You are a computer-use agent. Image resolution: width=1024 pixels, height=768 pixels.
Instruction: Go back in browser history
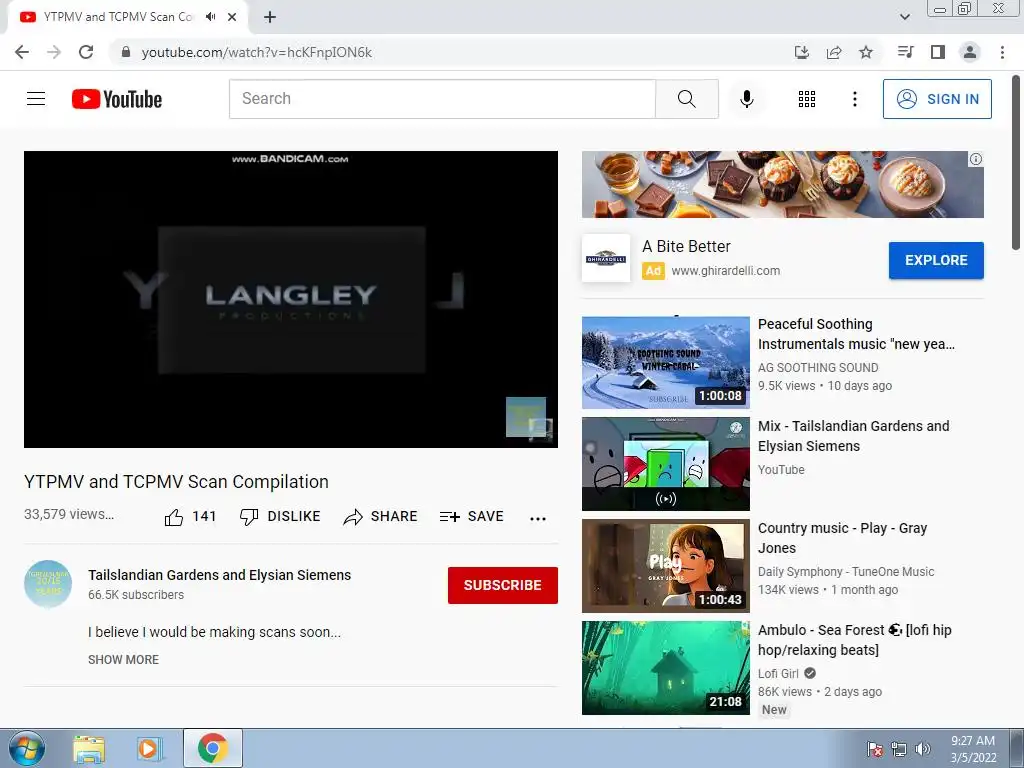[22, 52]
